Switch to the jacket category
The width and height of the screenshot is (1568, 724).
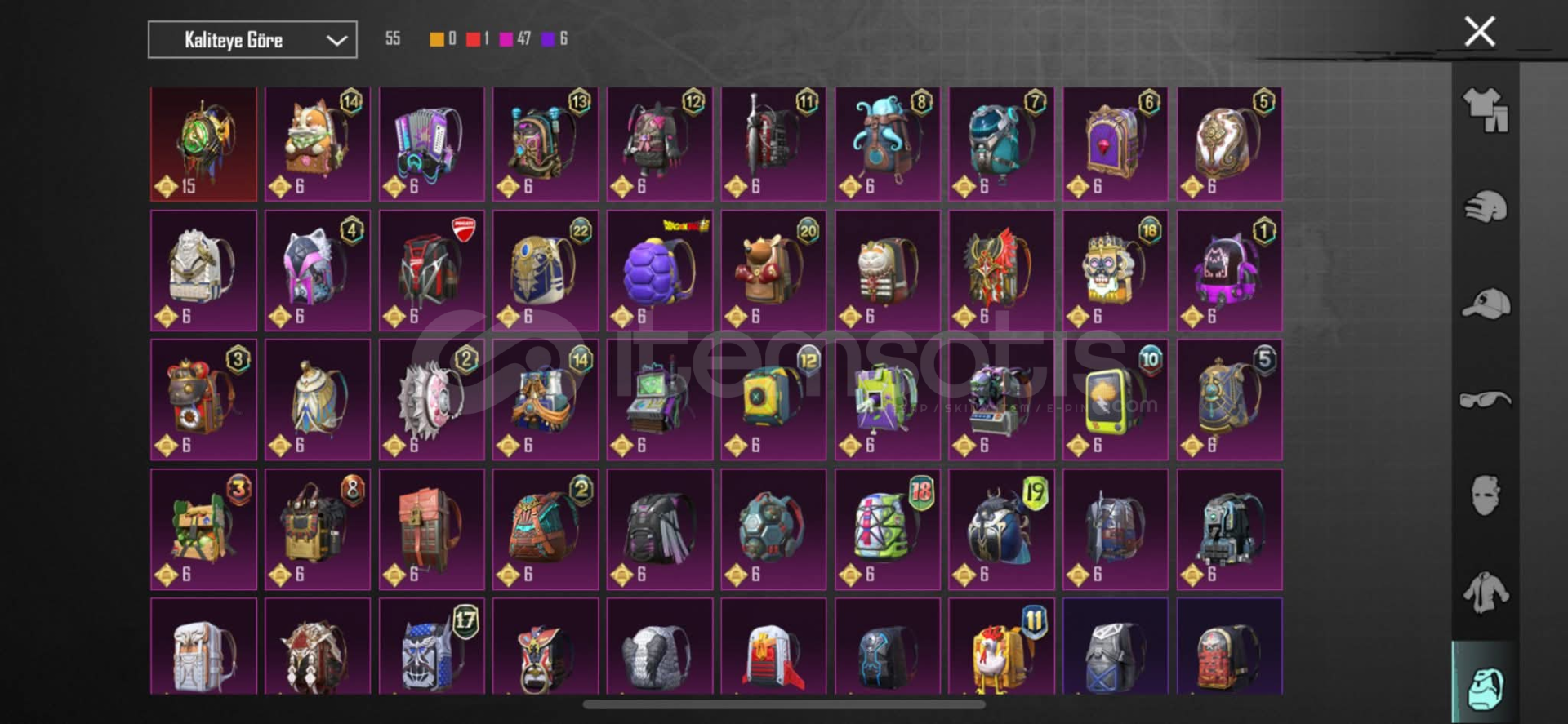coord(1486,593)
